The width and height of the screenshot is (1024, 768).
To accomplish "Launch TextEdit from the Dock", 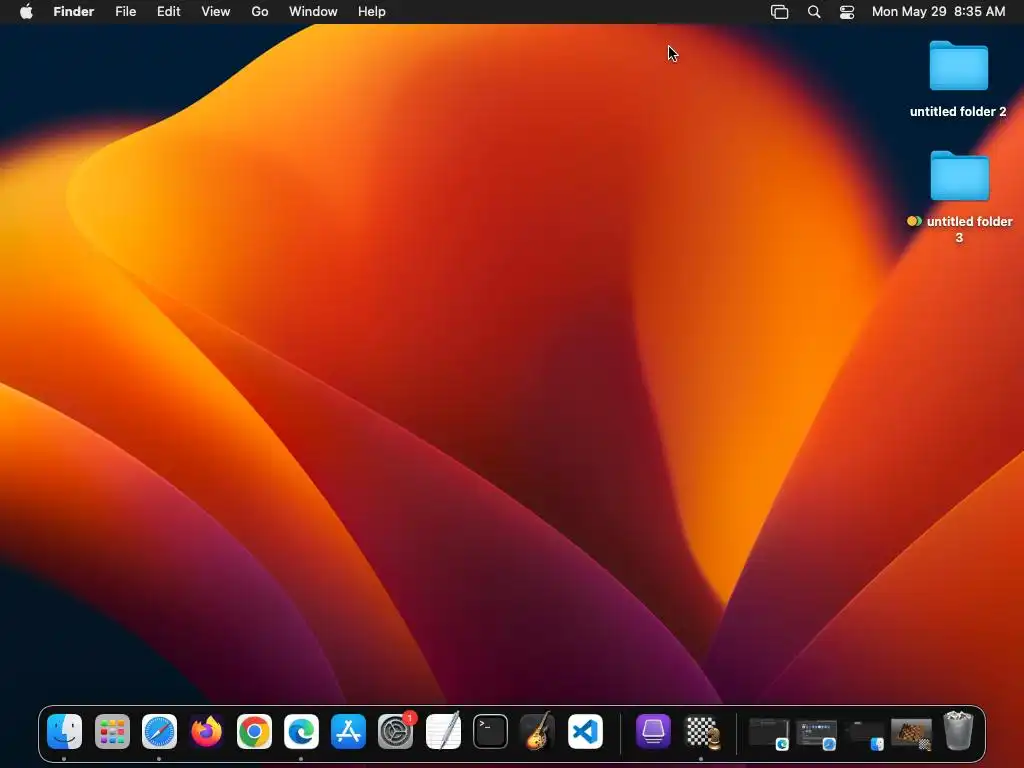I will (443, 731).
